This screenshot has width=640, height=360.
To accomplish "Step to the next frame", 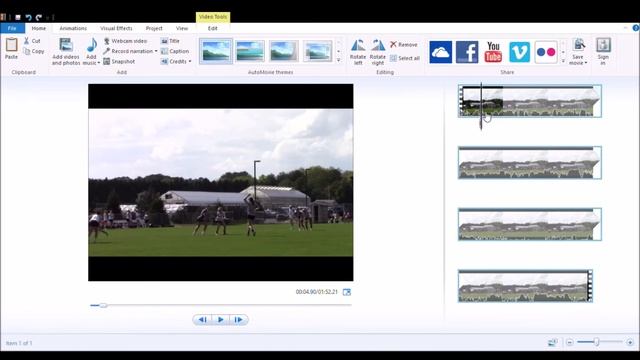I will coord(239,320).
